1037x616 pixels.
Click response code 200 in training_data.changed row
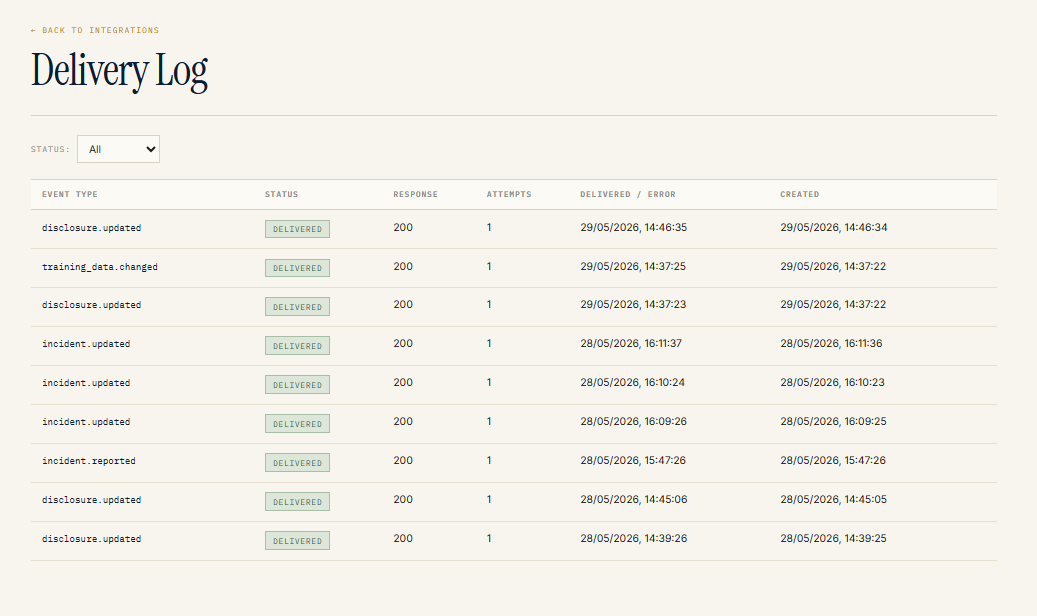pyautogui.click(x=403, y=267)
